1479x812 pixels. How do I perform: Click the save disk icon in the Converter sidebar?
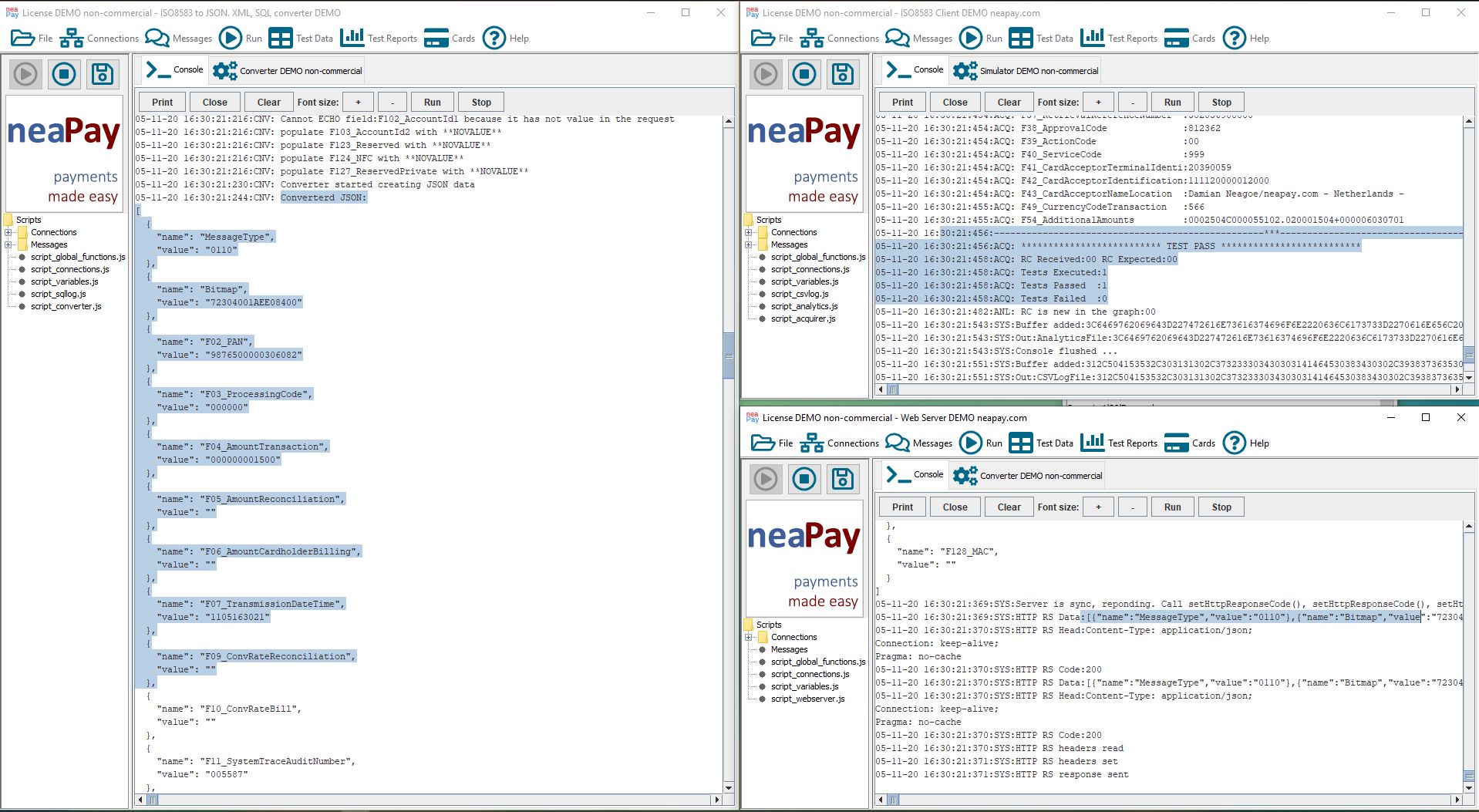103,74
